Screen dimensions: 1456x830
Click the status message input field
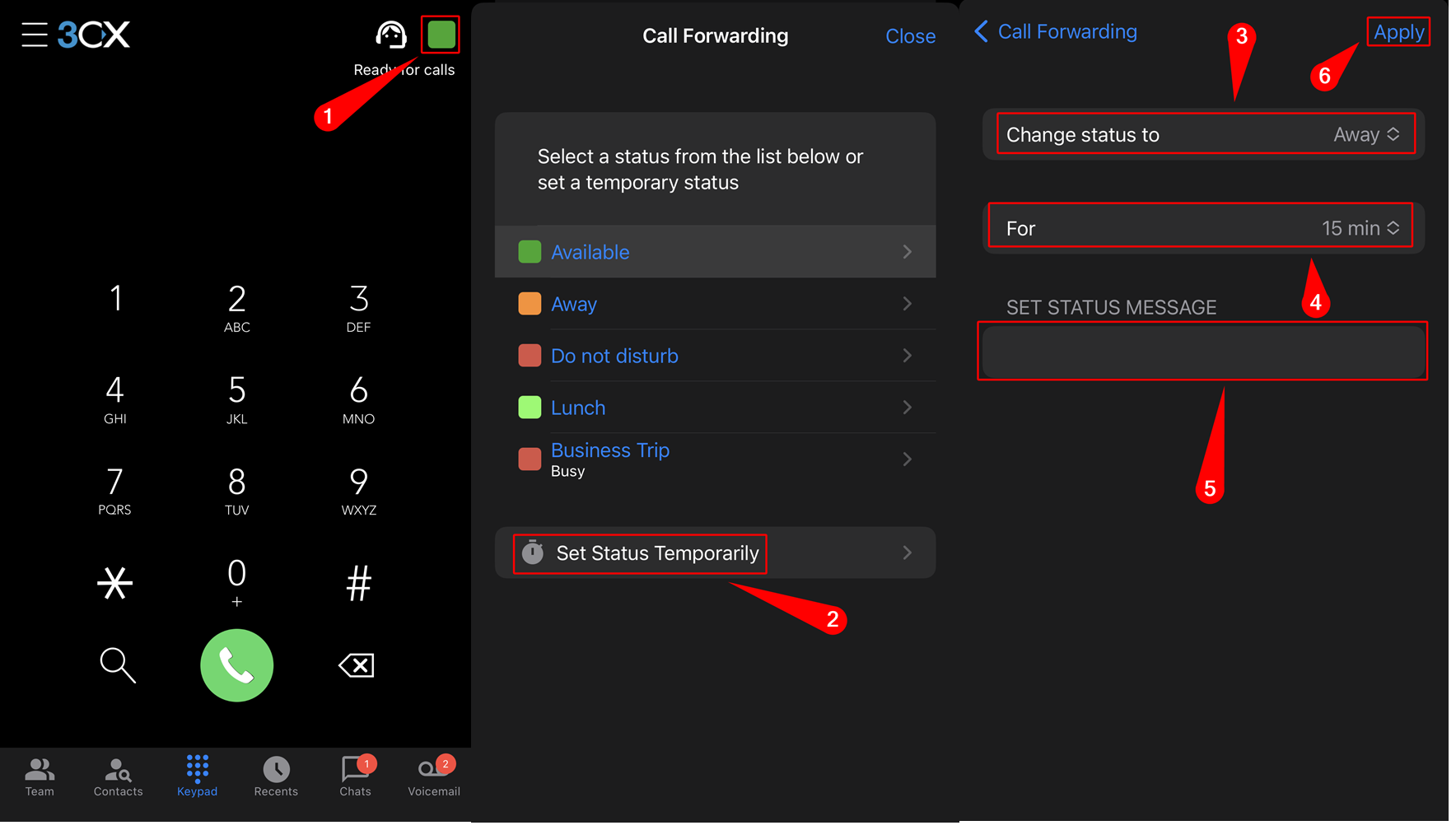(1202, 351)
